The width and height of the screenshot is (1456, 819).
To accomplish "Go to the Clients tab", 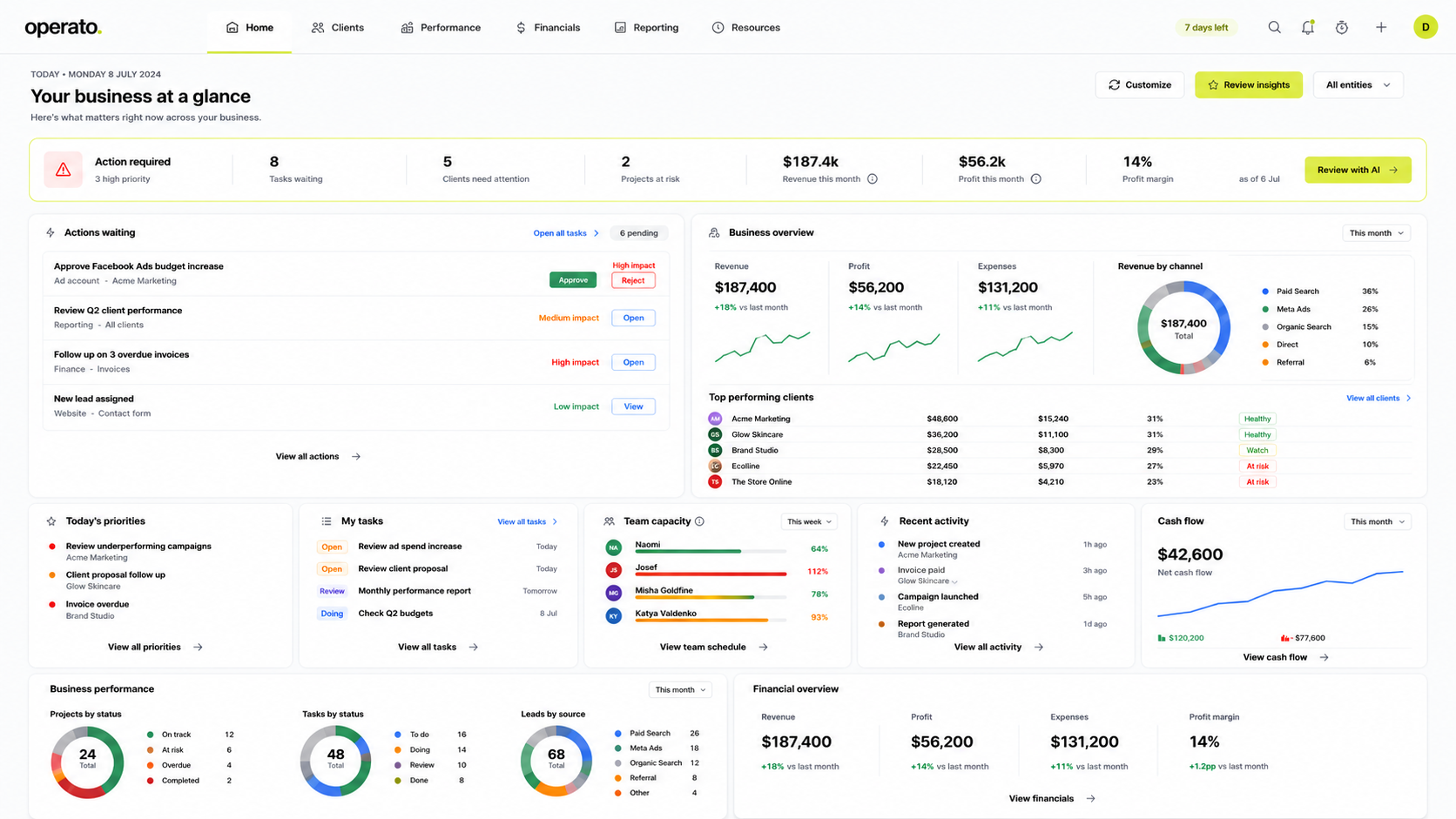I will pyautogui.click(x=337, y=28).
